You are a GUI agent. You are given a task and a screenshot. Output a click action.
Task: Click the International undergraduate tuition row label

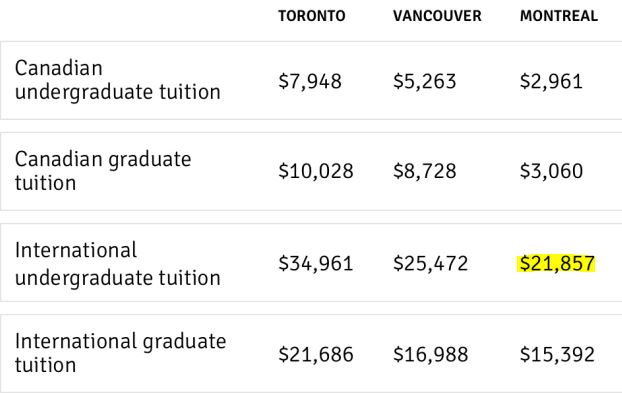(118, 263)
